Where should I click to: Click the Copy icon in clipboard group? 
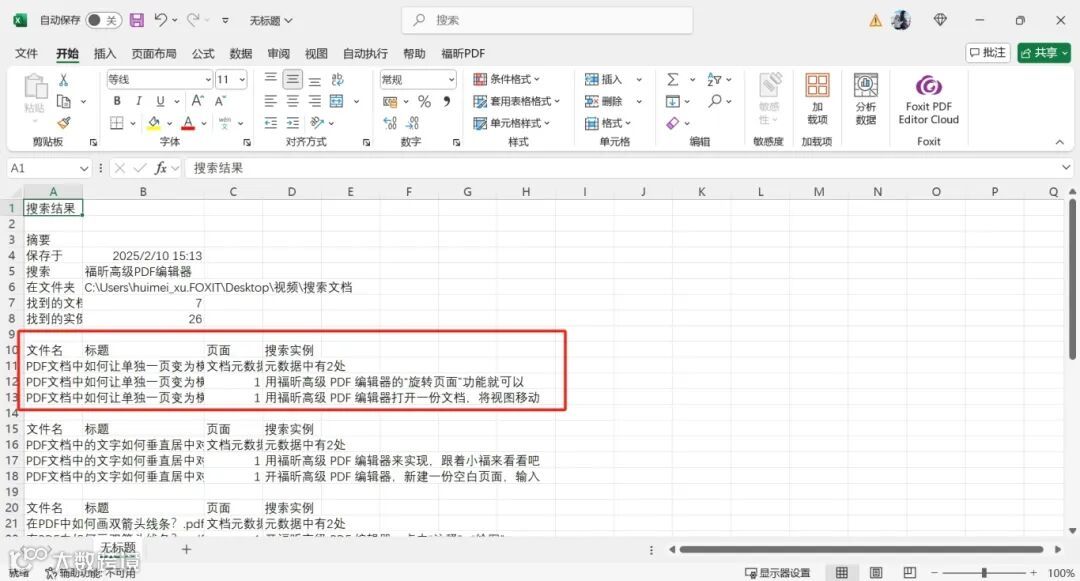pyautogui.click(x=63, y=101)
